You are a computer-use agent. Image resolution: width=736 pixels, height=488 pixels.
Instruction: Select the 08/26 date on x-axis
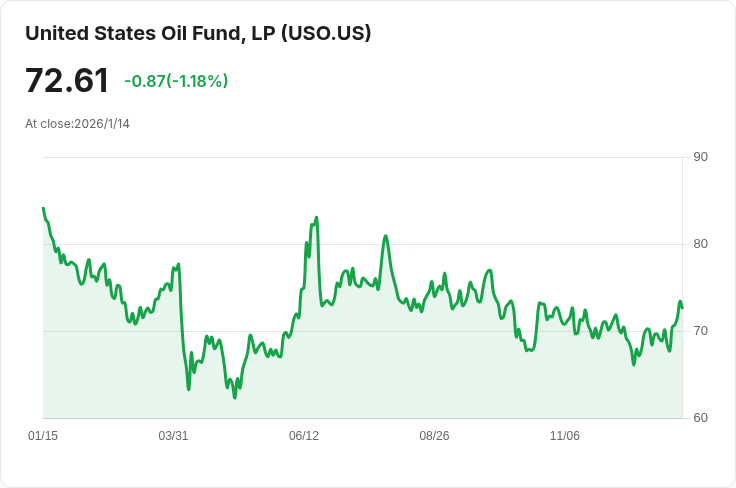pyautogui.click(x=434, y=436)
